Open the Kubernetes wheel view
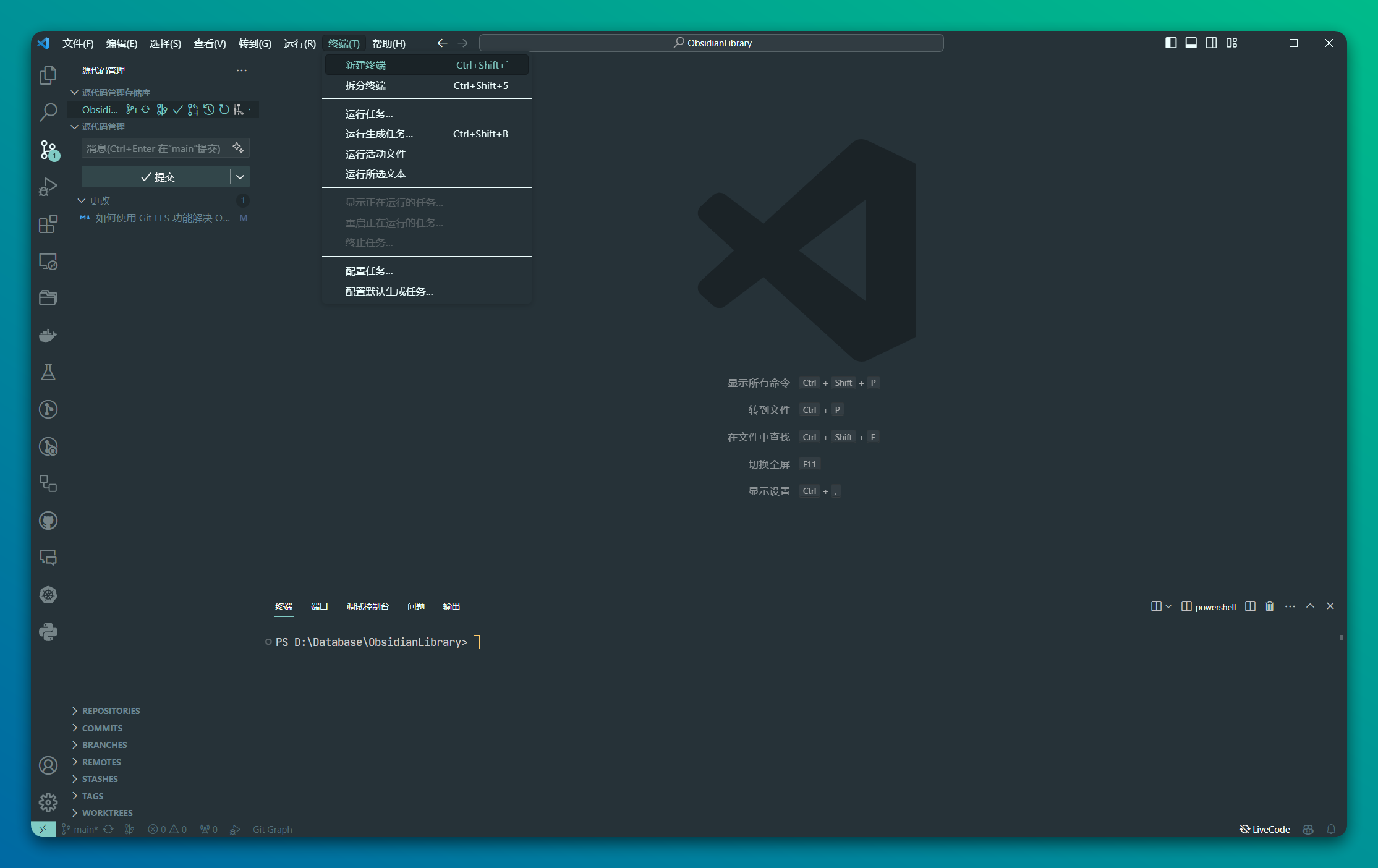The height and width of the screenshot is (868, 1378). pos(48,595)
